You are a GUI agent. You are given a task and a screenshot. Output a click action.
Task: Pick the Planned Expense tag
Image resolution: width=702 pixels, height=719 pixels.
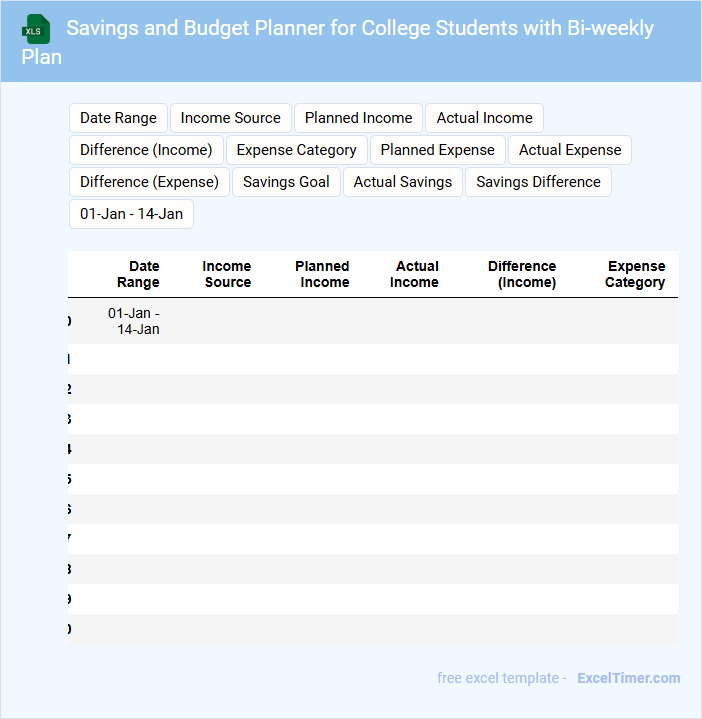[437, 150]
